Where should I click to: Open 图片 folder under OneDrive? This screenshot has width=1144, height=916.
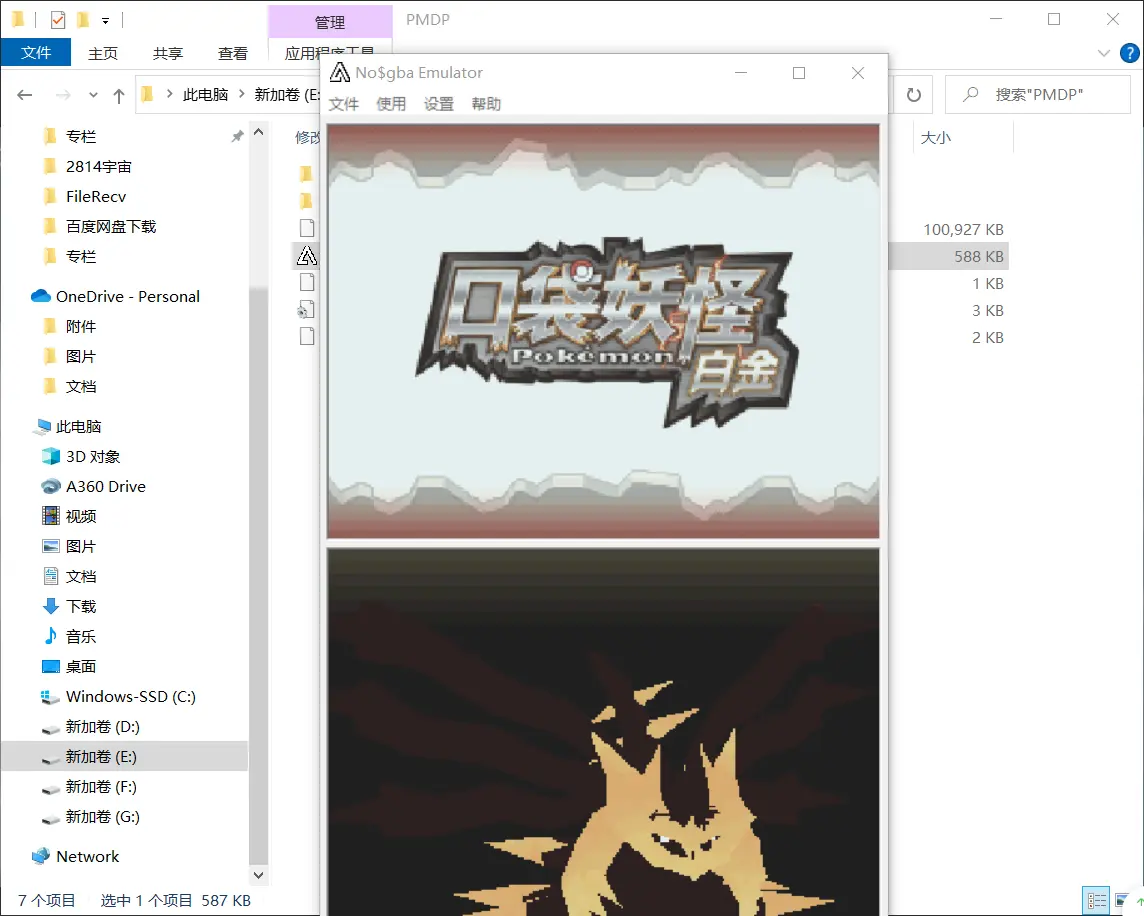81,356
